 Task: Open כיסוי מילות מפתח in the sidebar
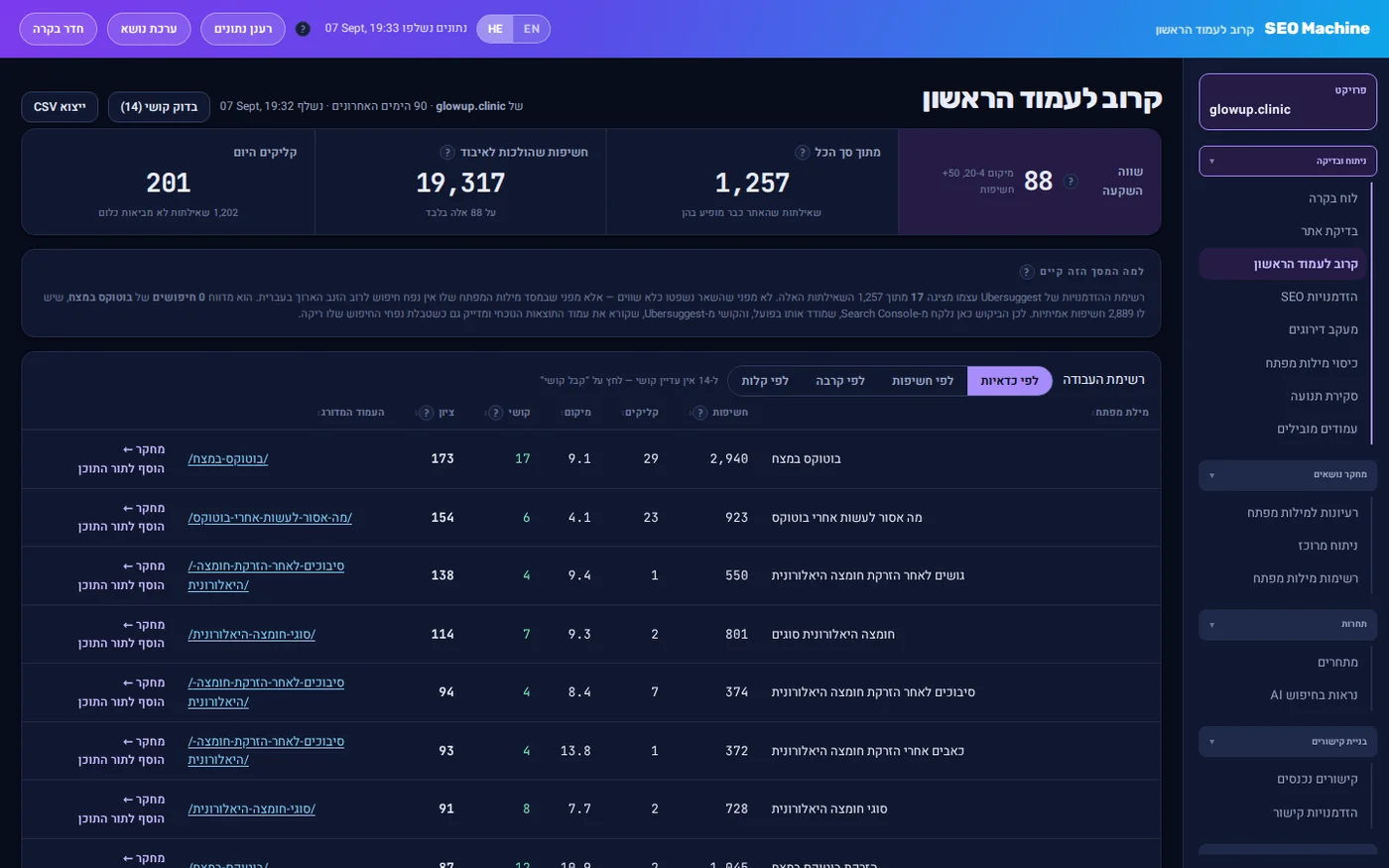(1282, 363)
